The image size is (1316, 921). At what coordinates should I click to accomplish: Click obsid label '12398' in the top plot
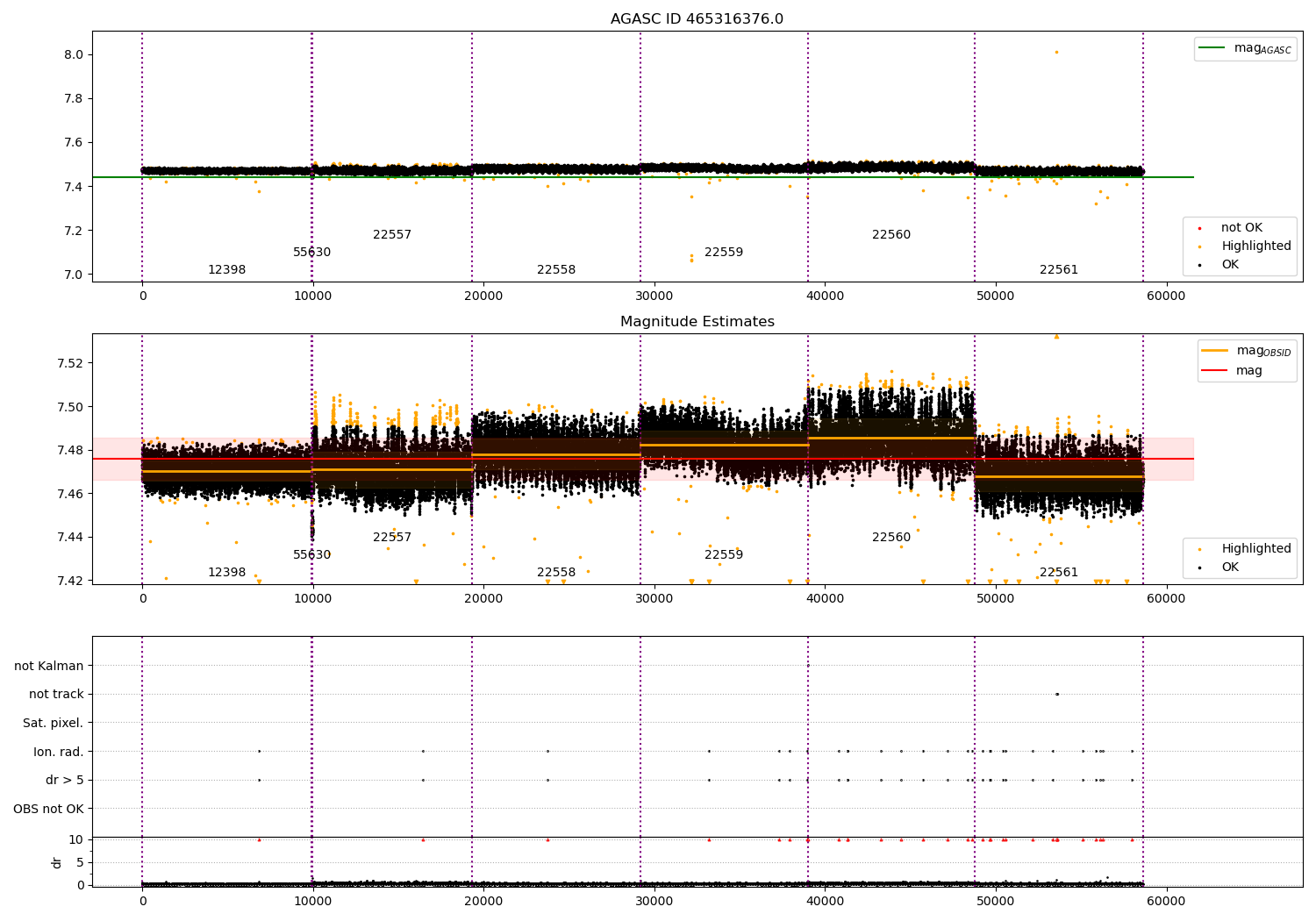coord(227,270)
